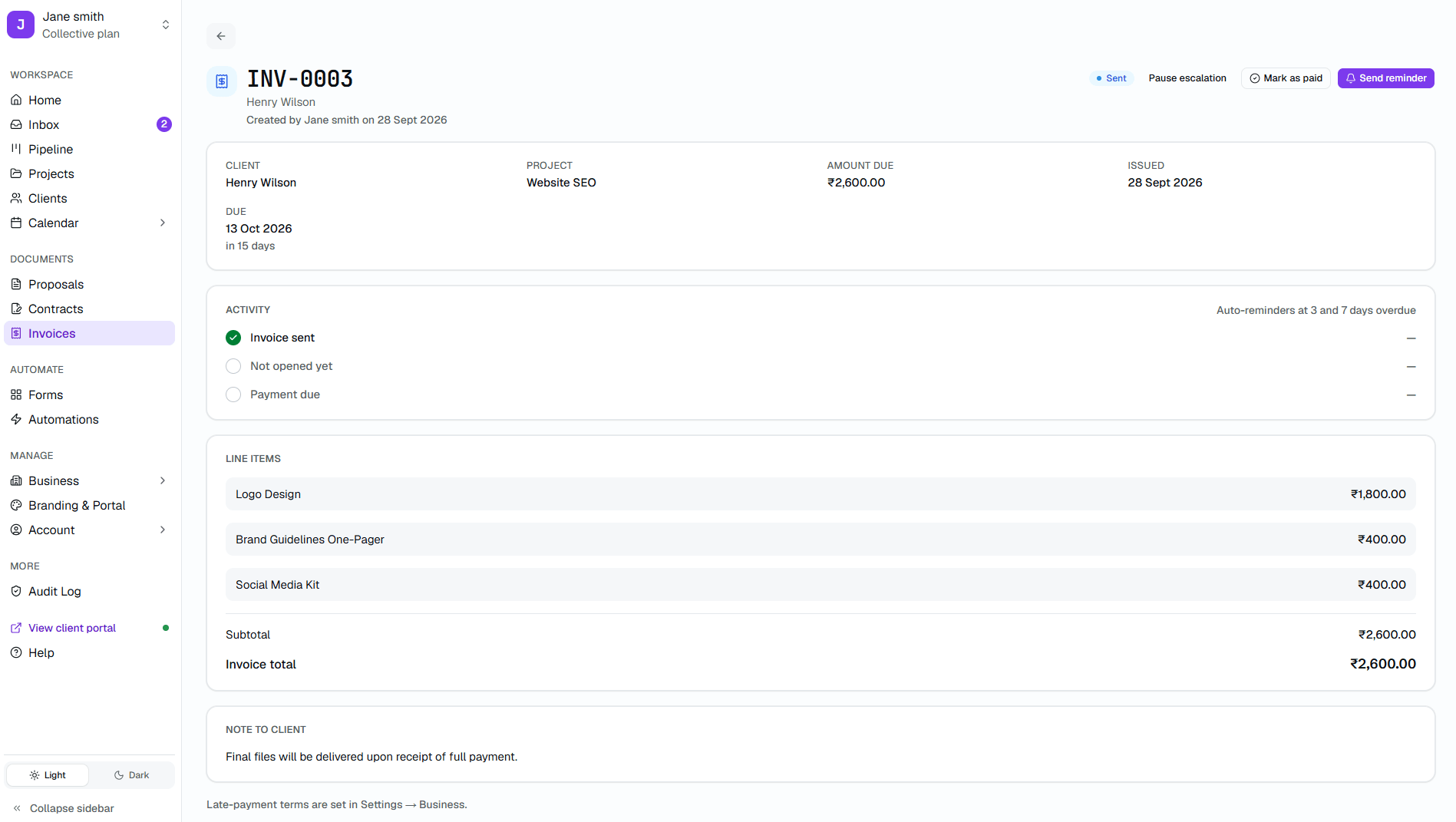Open the Account menu item
The height and width of the screenshot is (822, 1456).
click(90, 530)
